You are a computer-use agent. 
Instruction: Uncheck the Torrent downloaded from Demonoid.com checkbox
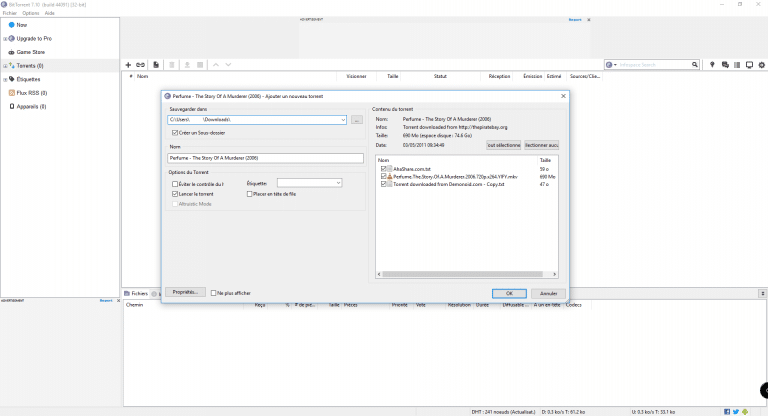pos(384,184)
